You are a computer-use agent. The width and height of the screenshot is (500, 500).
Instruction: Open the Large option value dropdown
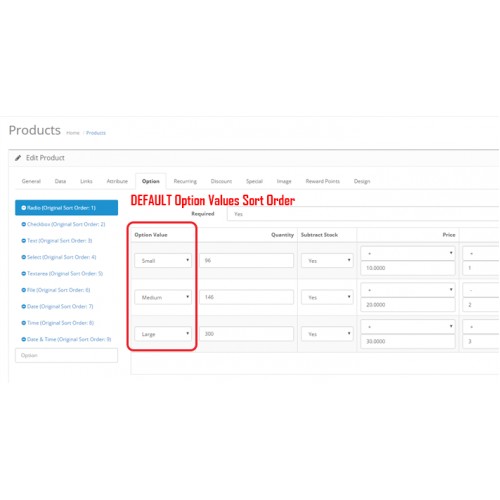coord(163,334)
